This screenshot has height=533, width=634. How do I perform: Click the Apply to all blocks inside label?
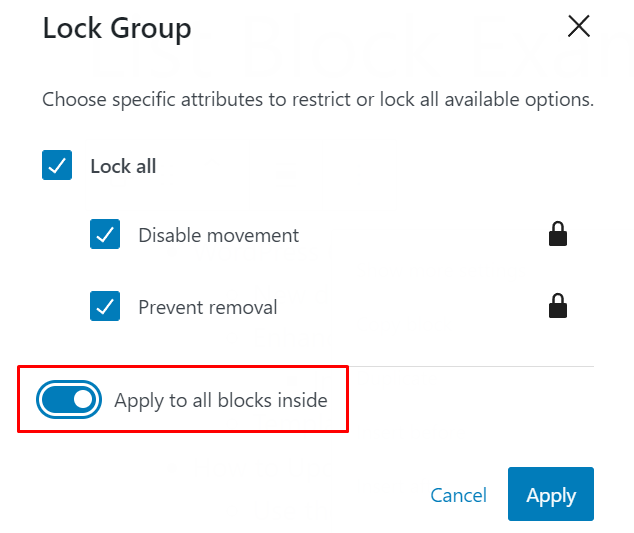[221, 401]
